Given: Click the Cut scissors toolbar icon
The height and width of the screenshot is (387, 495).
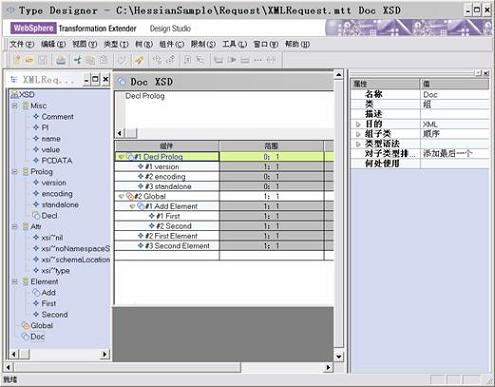Looking at the screenshot, I should (x=78, y=60).
